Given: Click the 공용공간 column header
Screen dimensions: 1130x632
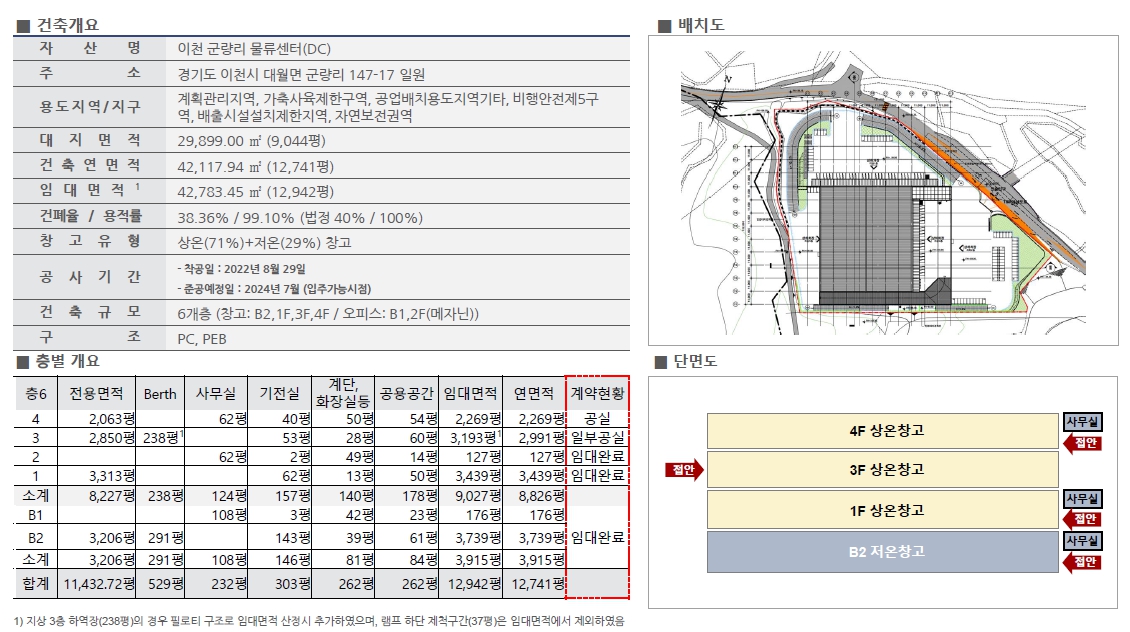Looking at the screenshot, I should (406, 393).
